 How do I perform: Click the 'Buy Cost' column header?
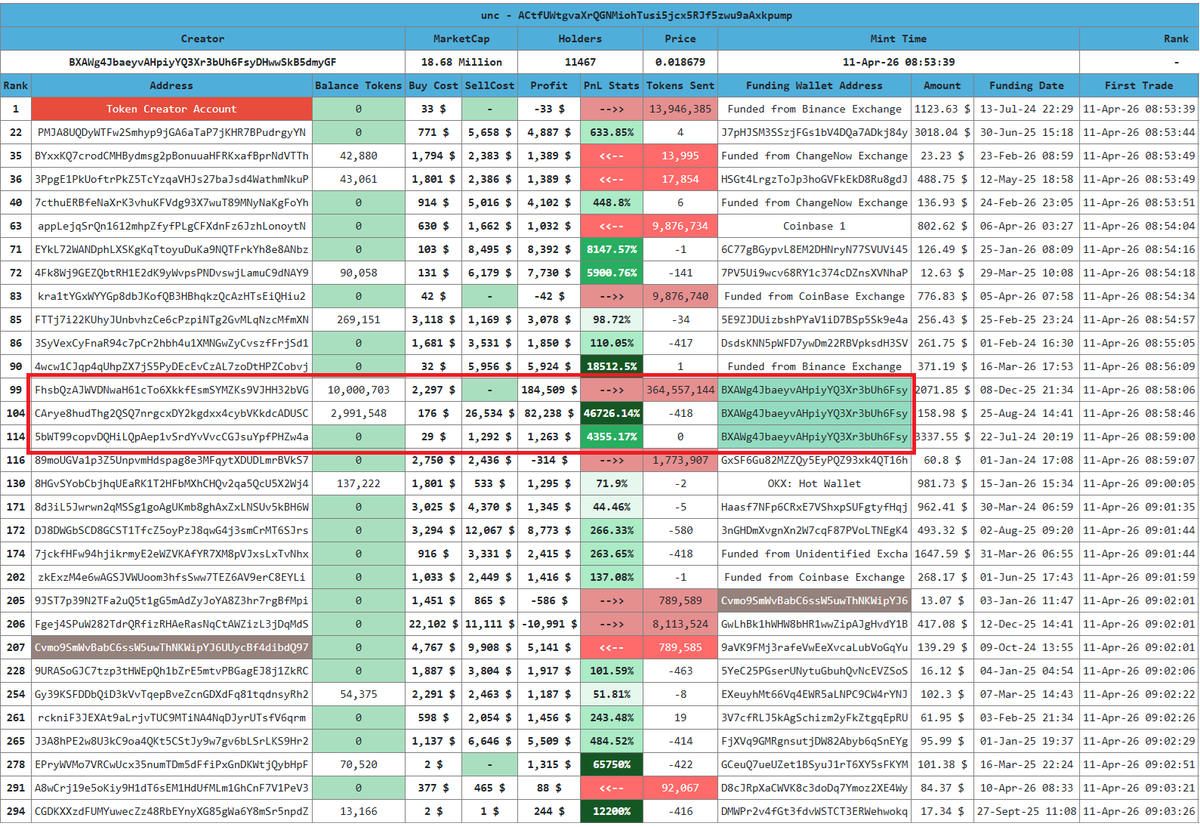click(x=433, y=86)
